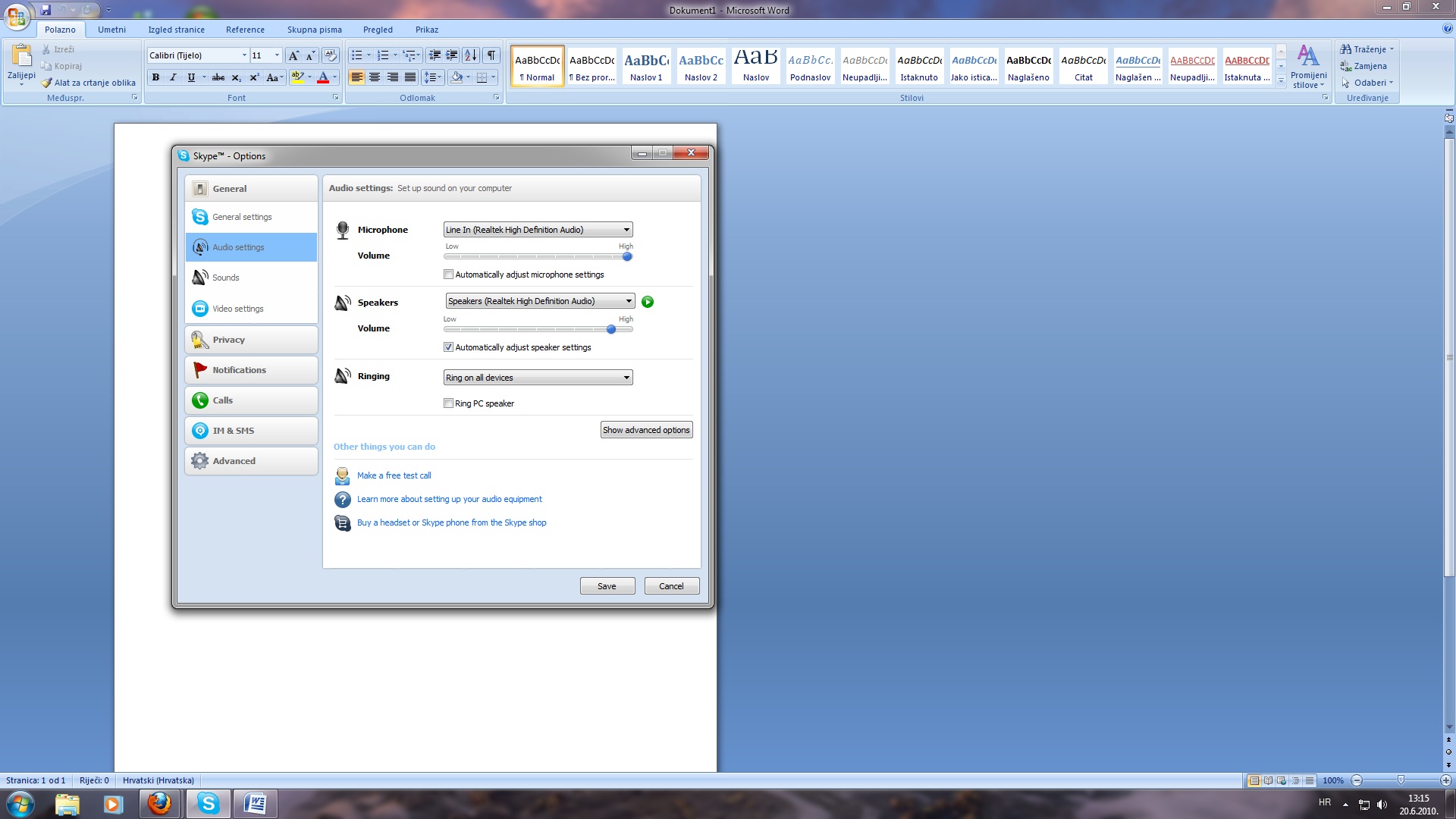Click Make a free test call link

pyautogui.click(x=394, y=475)
